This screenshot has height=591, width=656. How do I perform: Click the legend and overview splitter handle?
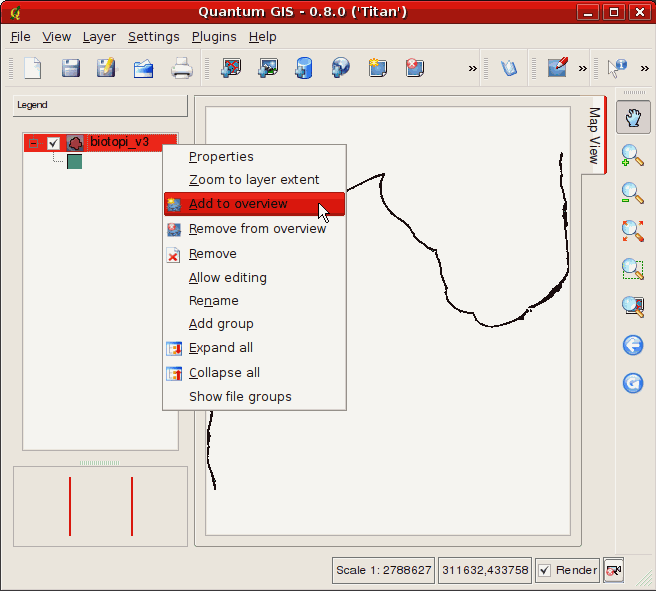coord(100,463)
